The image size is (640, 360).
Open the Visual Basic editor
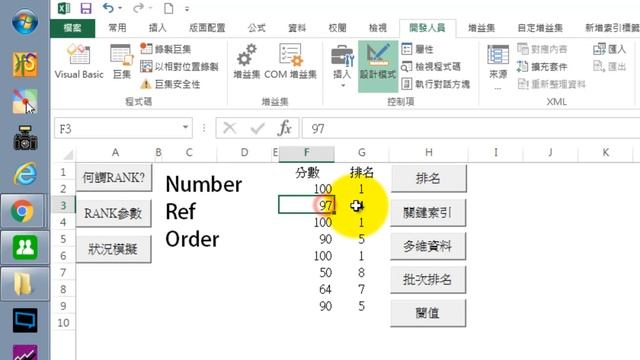(79, 61)
